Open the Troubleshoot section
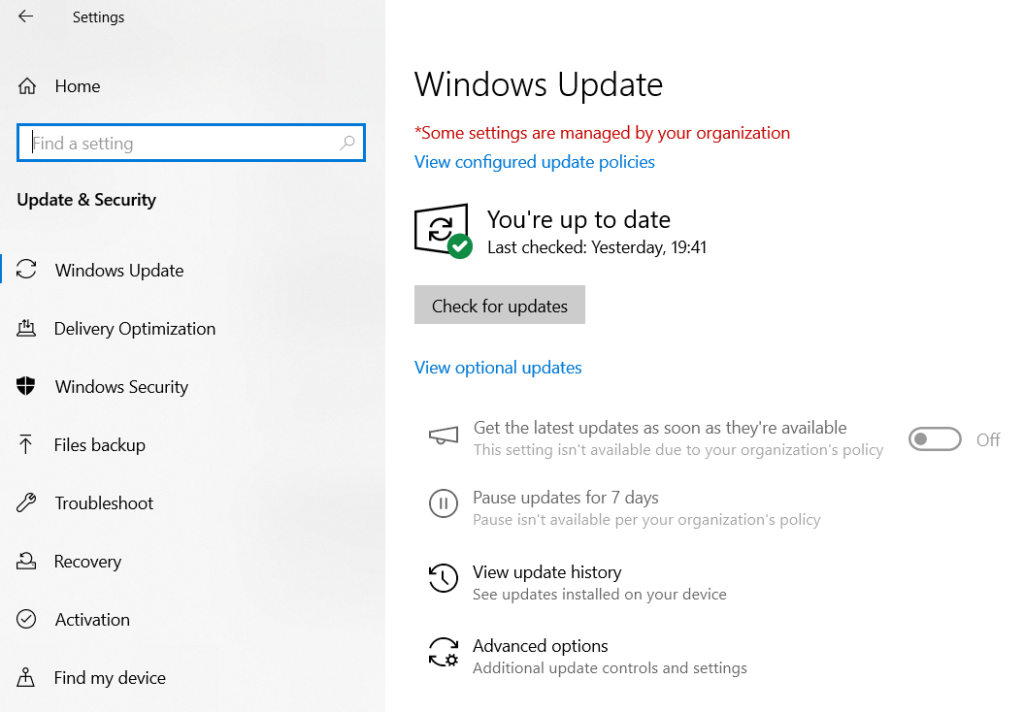This screenshot has width=1024, height=712. click(104, 503)
